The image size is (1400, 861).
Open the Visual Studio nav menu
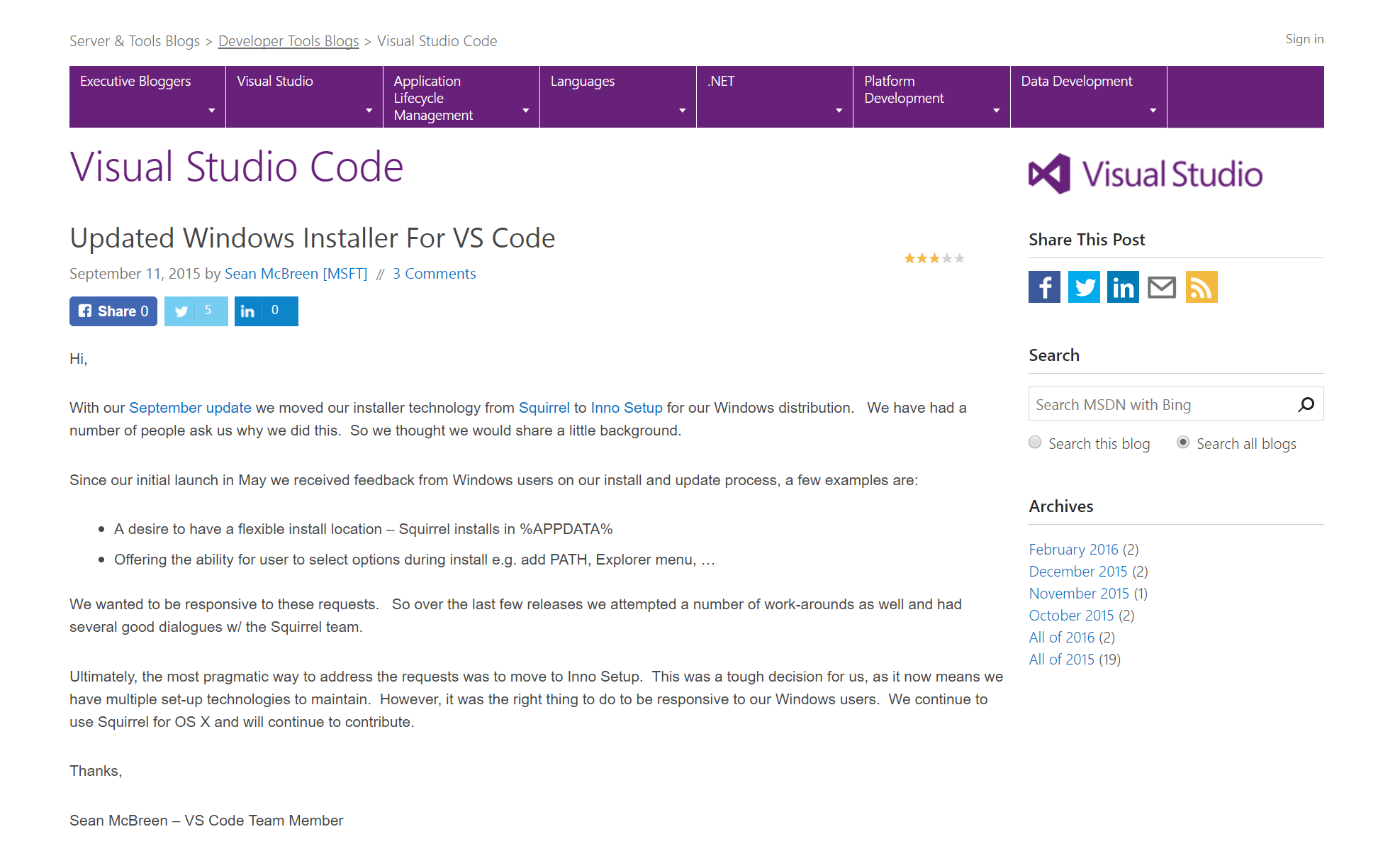(275, 82)
